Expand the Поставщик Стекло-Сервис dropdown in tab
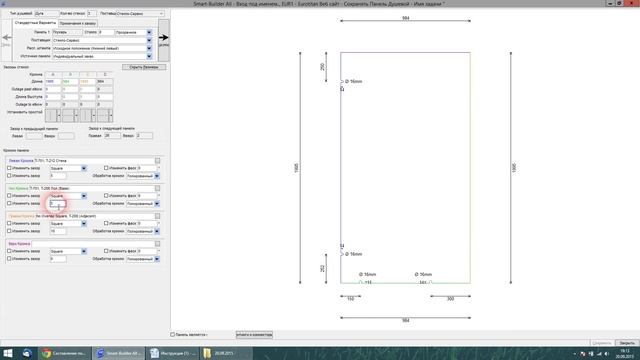The height and width of the screenshot is (360, 640). (x=149, y=40)
